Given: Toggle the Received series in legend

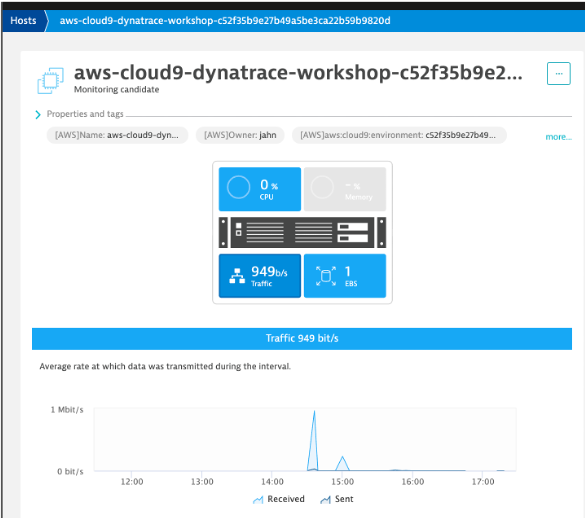Looking at the screenshot, I should point(279,499).
